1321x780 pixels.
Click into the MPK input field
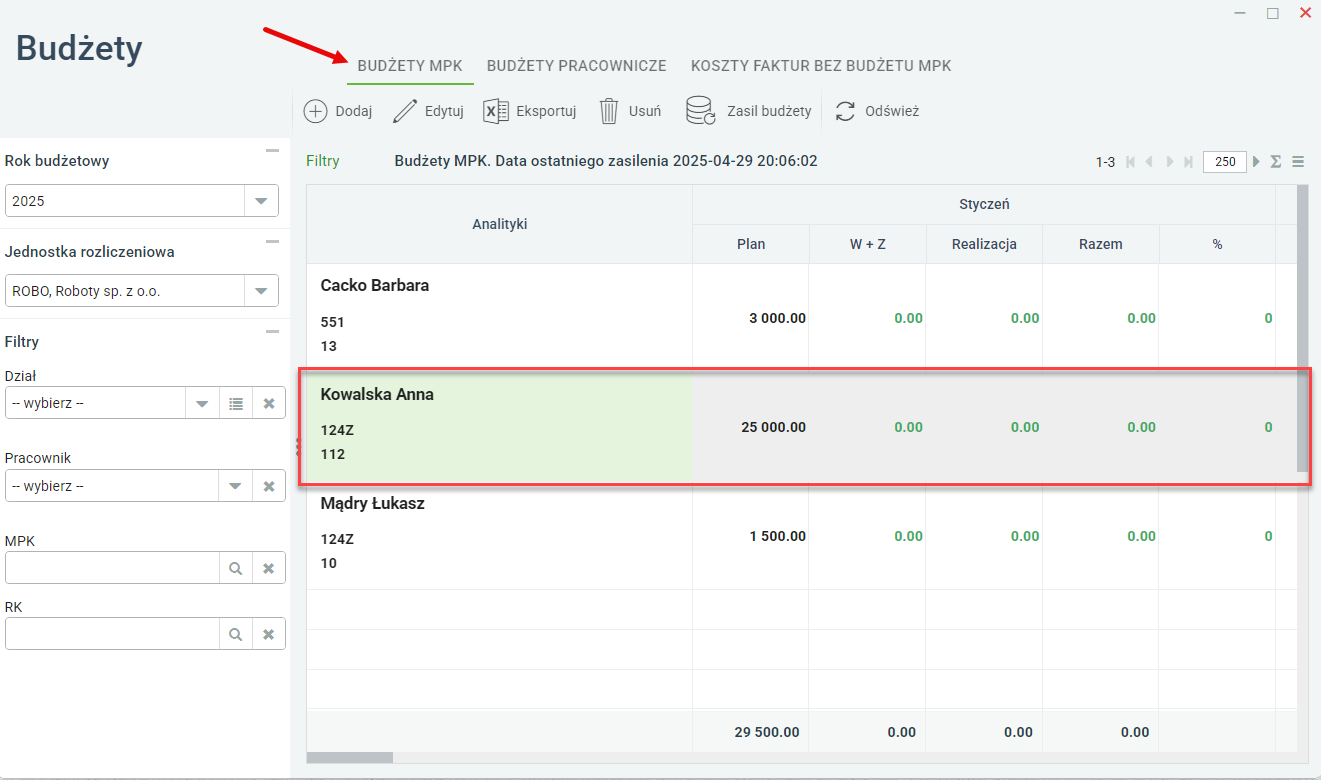click(x=112, y=568)
